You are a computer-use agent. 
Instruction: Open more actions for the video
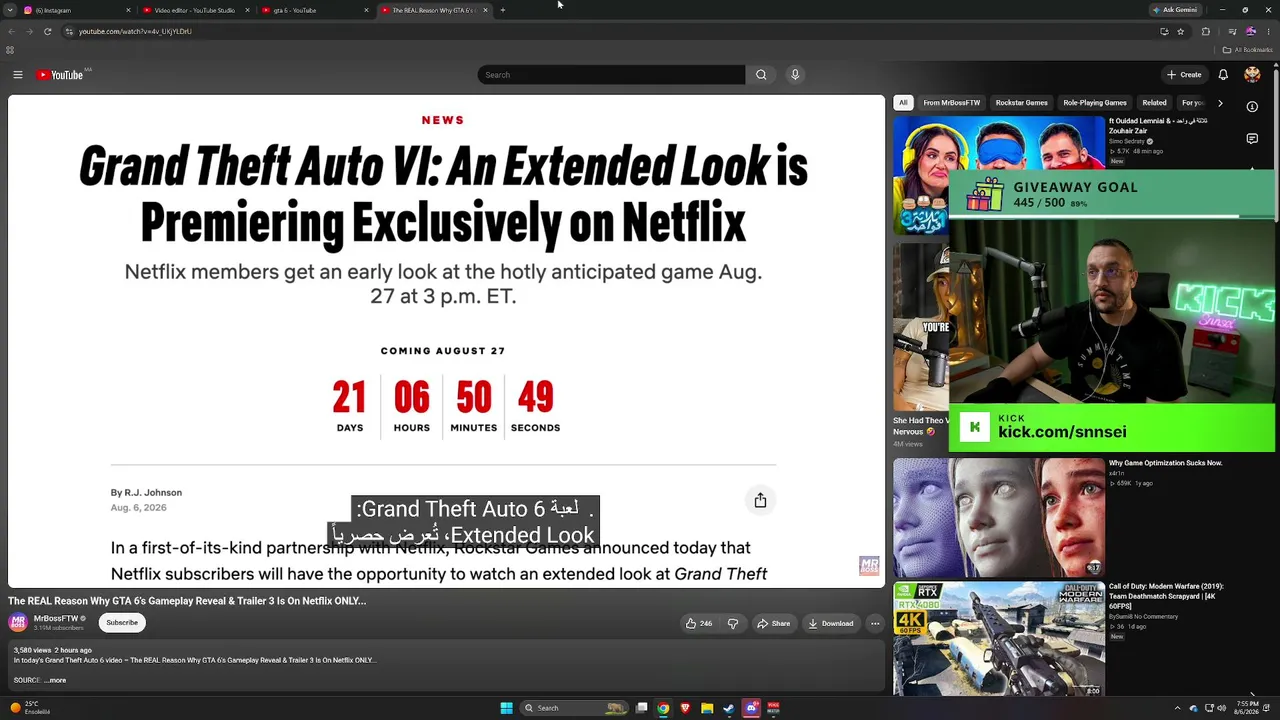(x=875, y=624)
